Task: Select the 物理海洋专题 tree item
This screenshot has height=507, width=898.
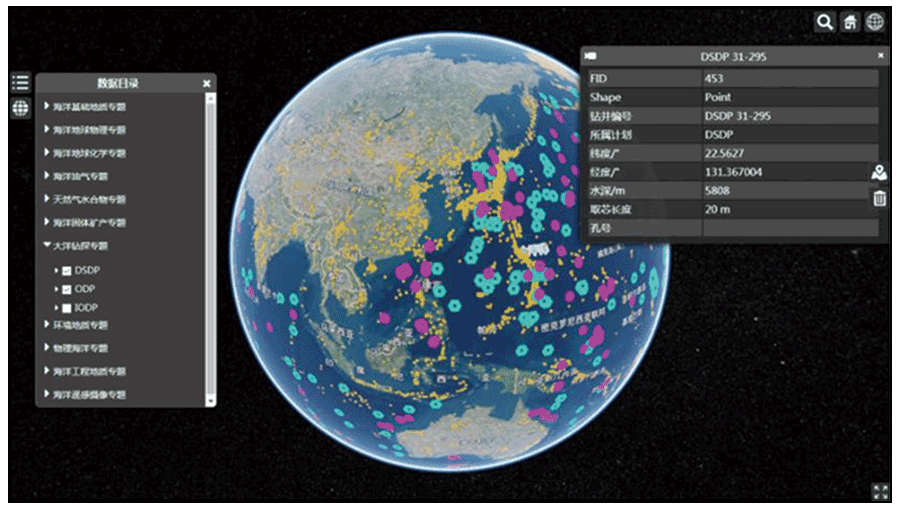Action: point(89,348)
